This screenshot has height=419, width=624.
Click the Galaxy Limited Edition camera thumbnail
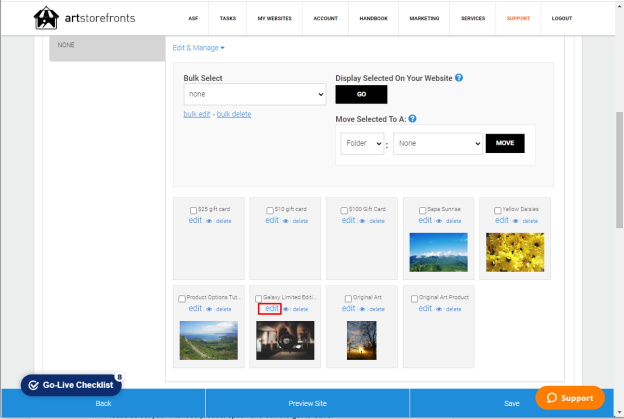pos(285,341)
